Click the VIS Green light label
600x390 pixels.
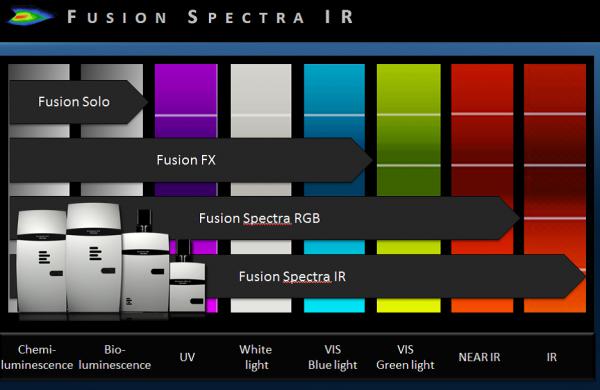tap(405, 357)
